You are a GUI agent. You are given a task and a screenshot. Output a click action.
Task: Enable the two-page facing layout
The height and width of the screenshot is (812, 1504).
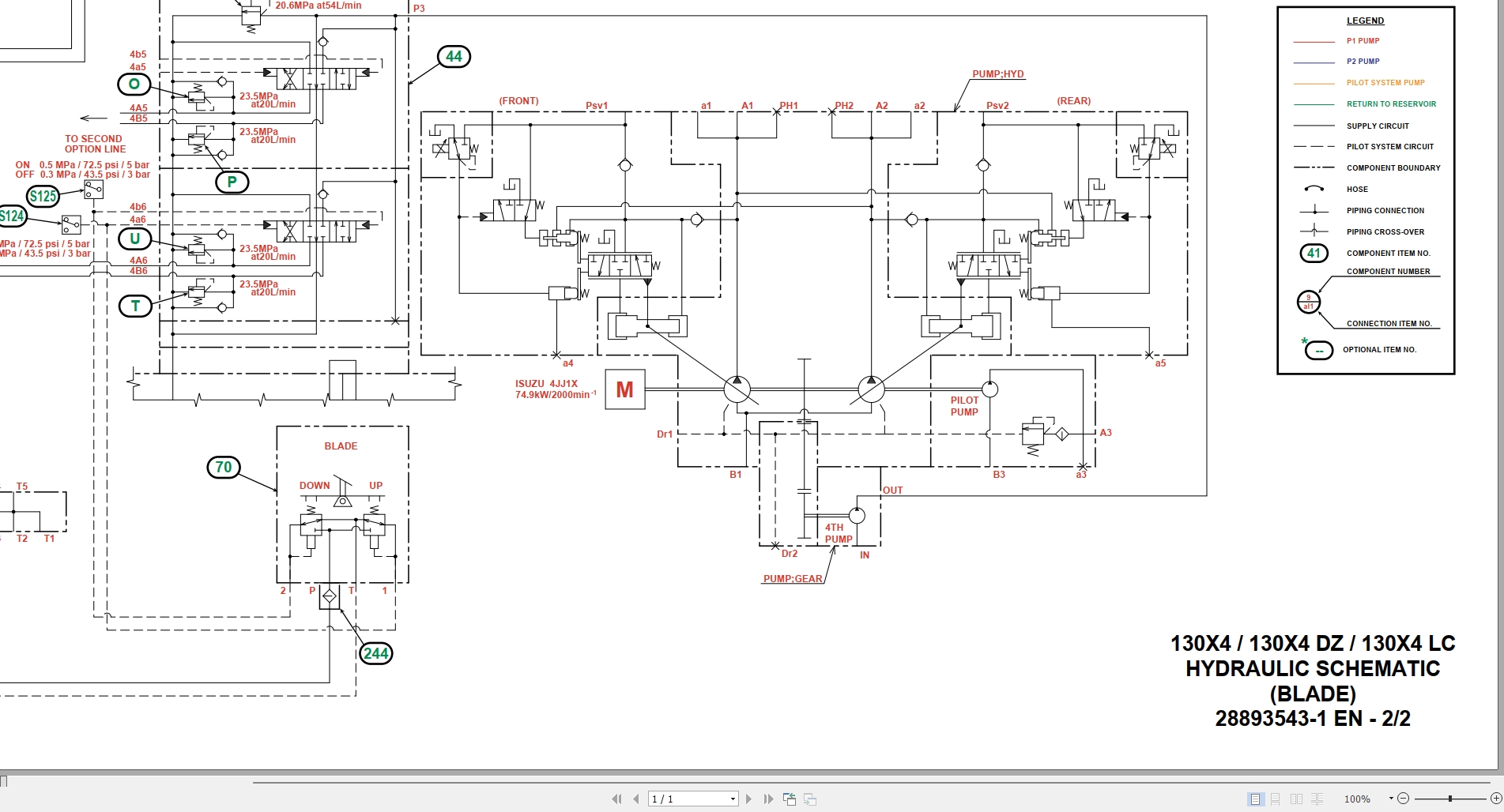click(1296, 799)
